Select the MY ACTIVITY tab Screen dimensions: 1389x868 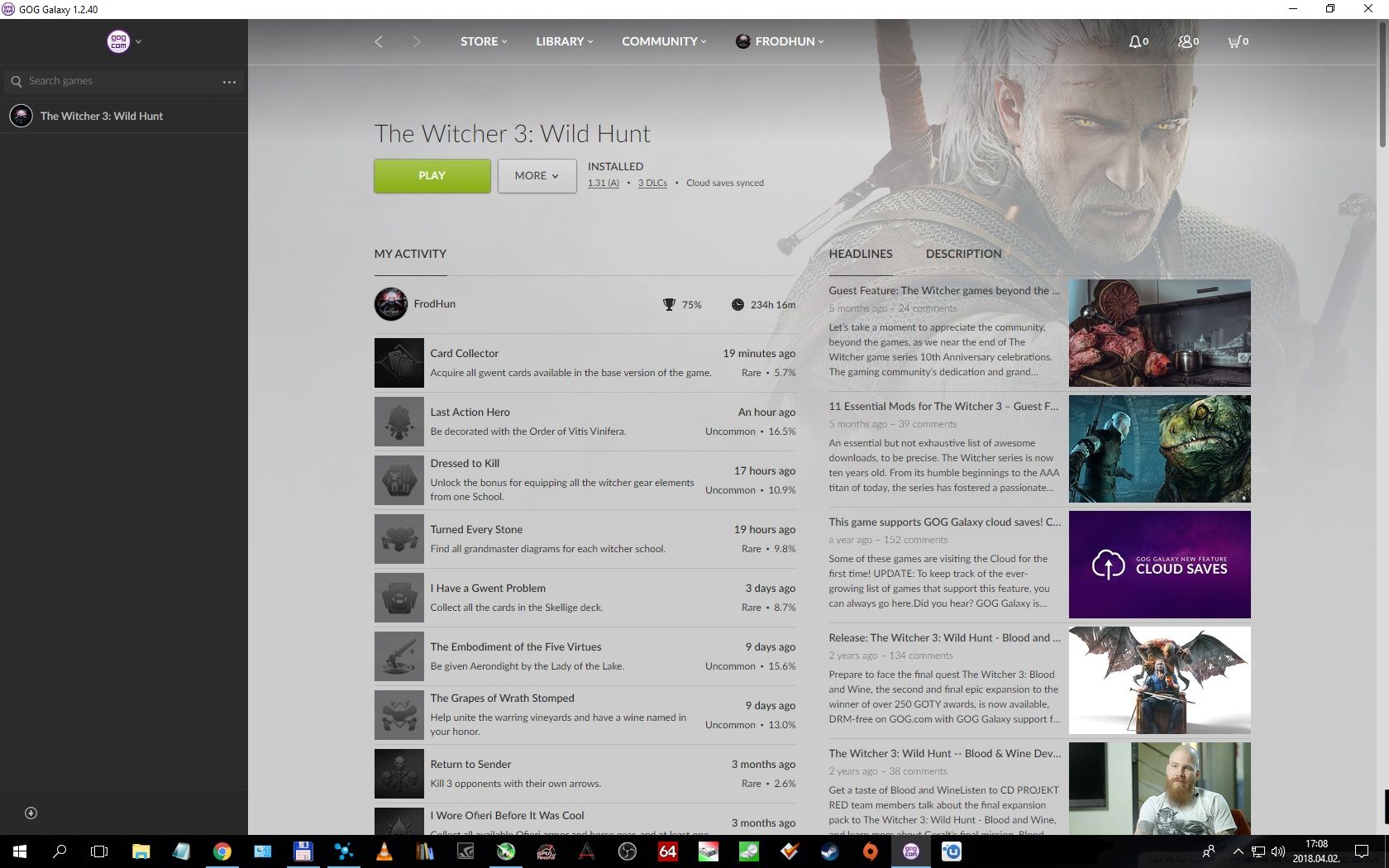[410, 254]
